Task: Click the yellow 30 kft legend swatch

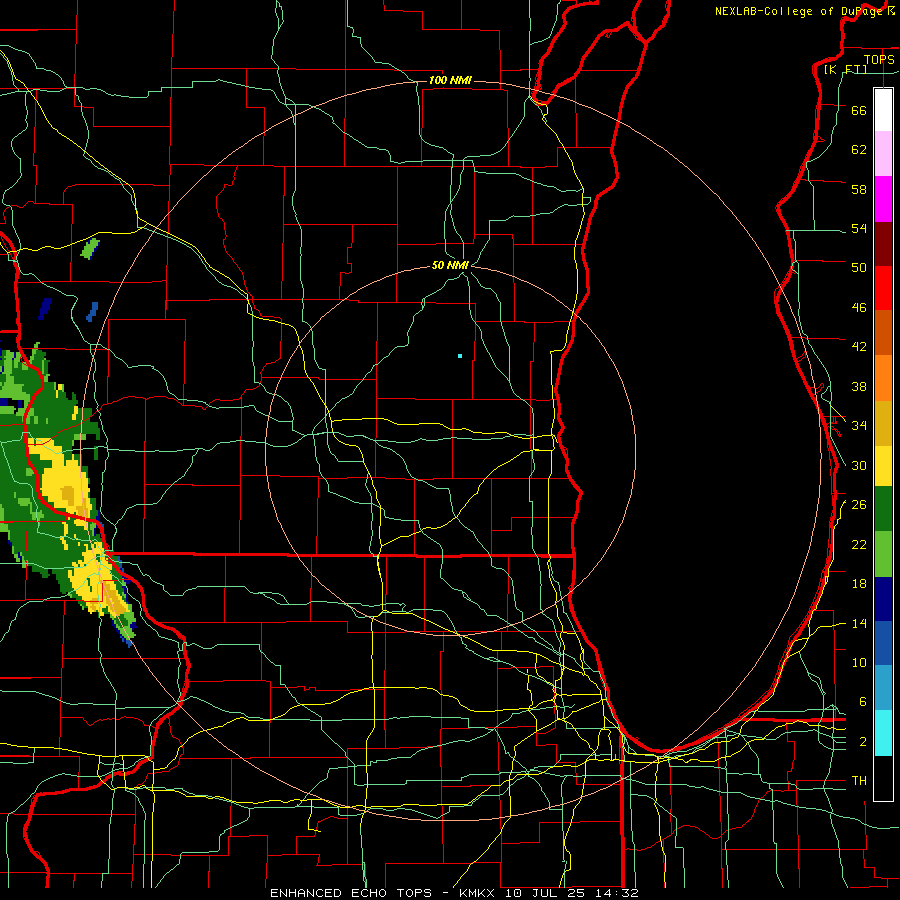Action: coord(883,466)
